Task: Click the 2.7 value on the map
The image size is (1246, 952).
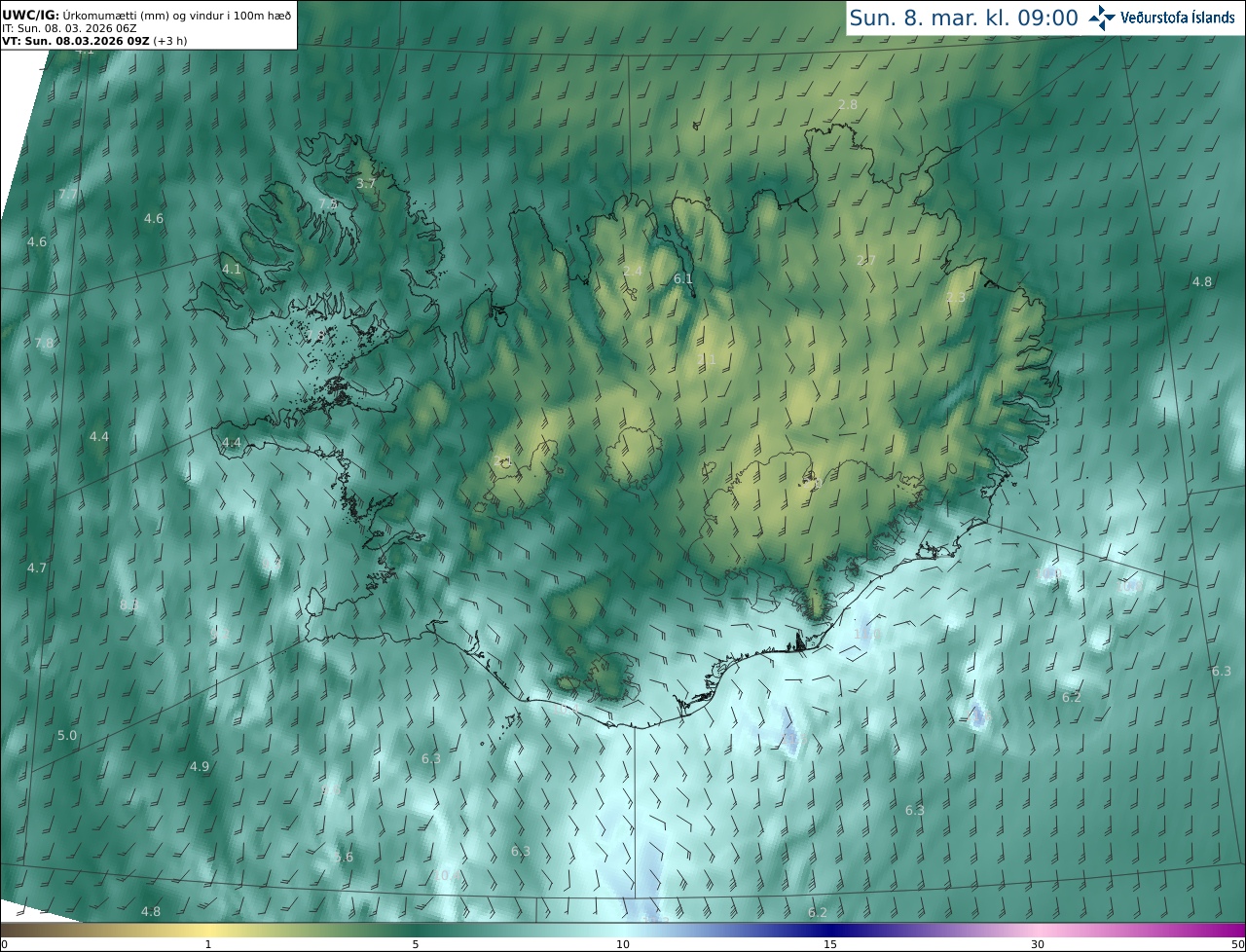Action: coord(865,260)
